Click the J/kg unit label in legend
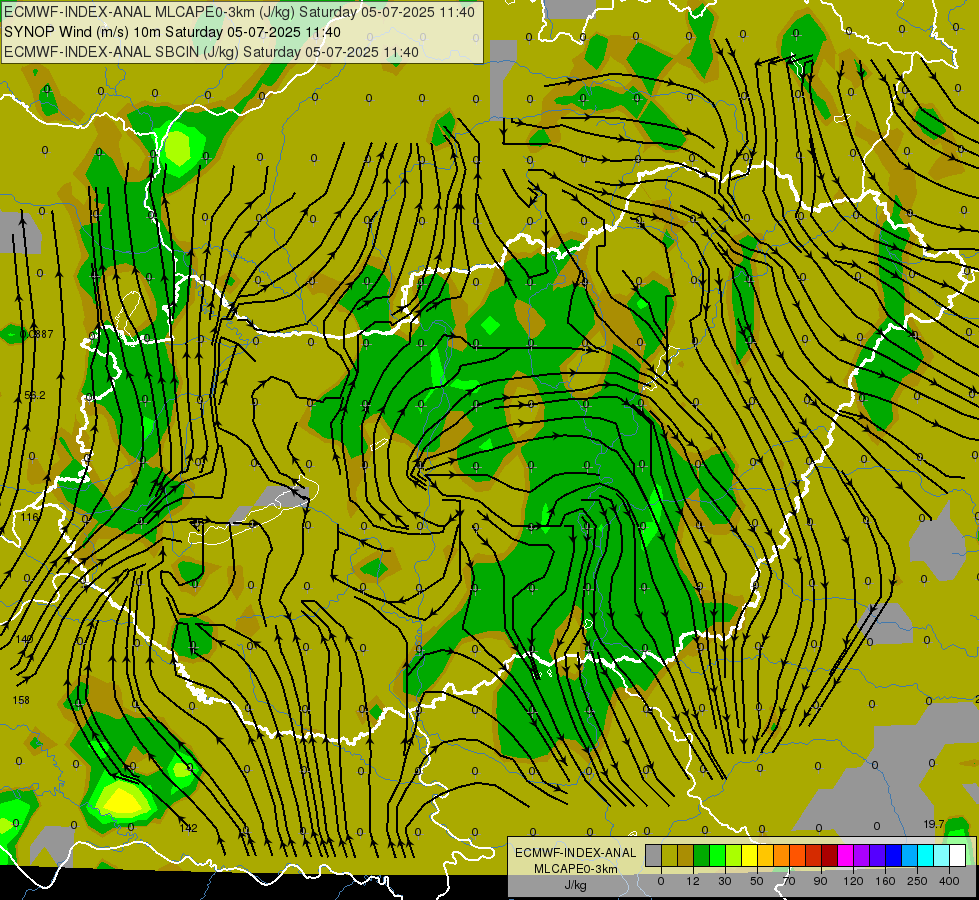Viewport: 979px width, 900px height. point(576,885)
